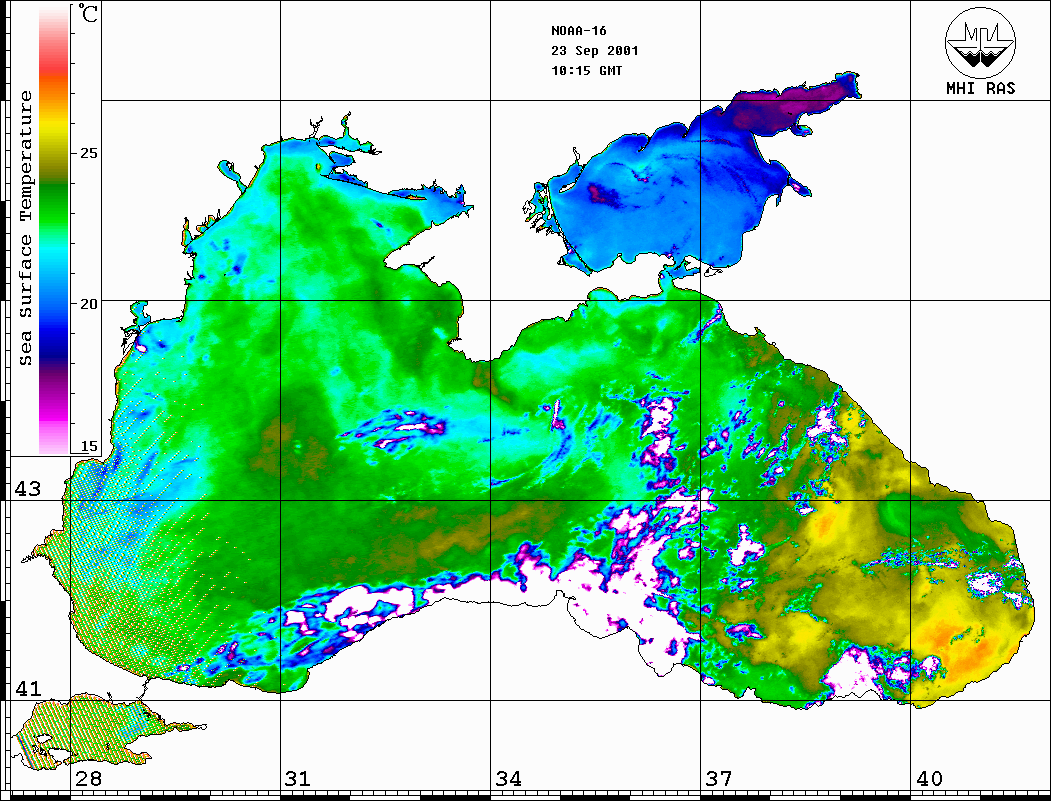This screenshot has height=801, width=1051.
Task: Click longitude label 34
Action: click(x=508, y=779)
